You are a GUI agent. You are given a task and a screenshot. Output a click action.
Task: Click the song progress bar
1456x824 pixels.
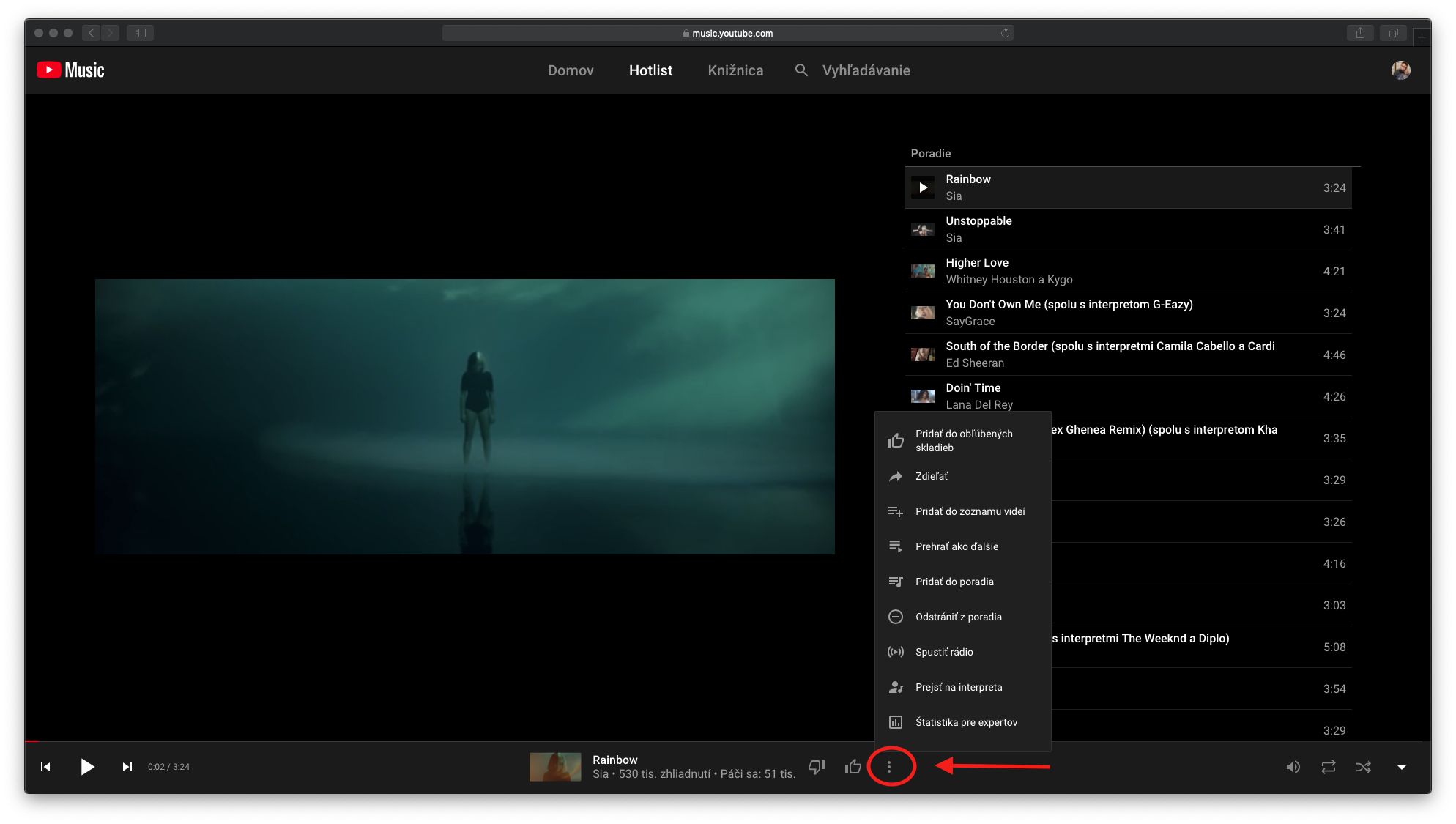[728, 741]
